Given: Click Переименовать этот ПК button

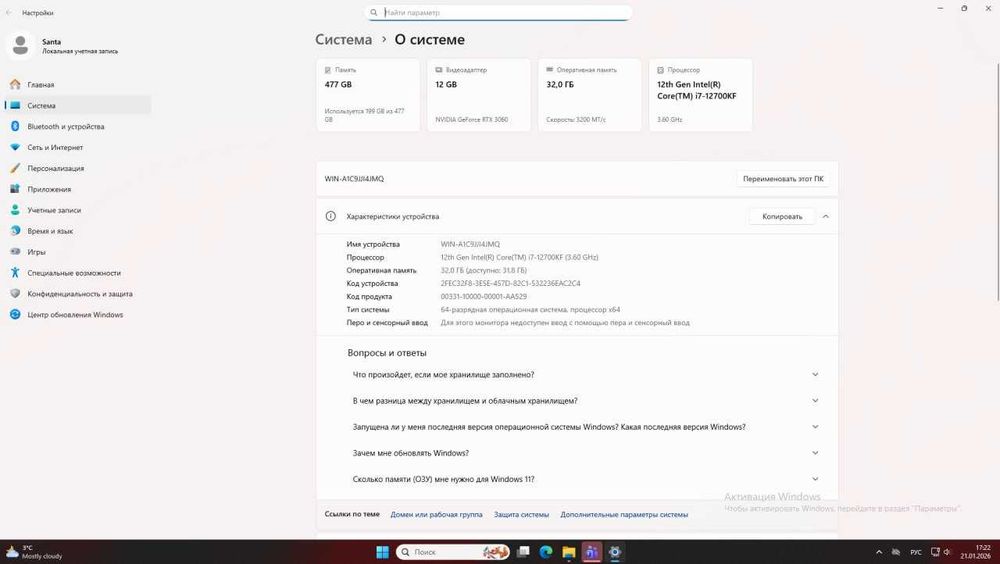Looking at the screenshot, I should coord(783,179).
